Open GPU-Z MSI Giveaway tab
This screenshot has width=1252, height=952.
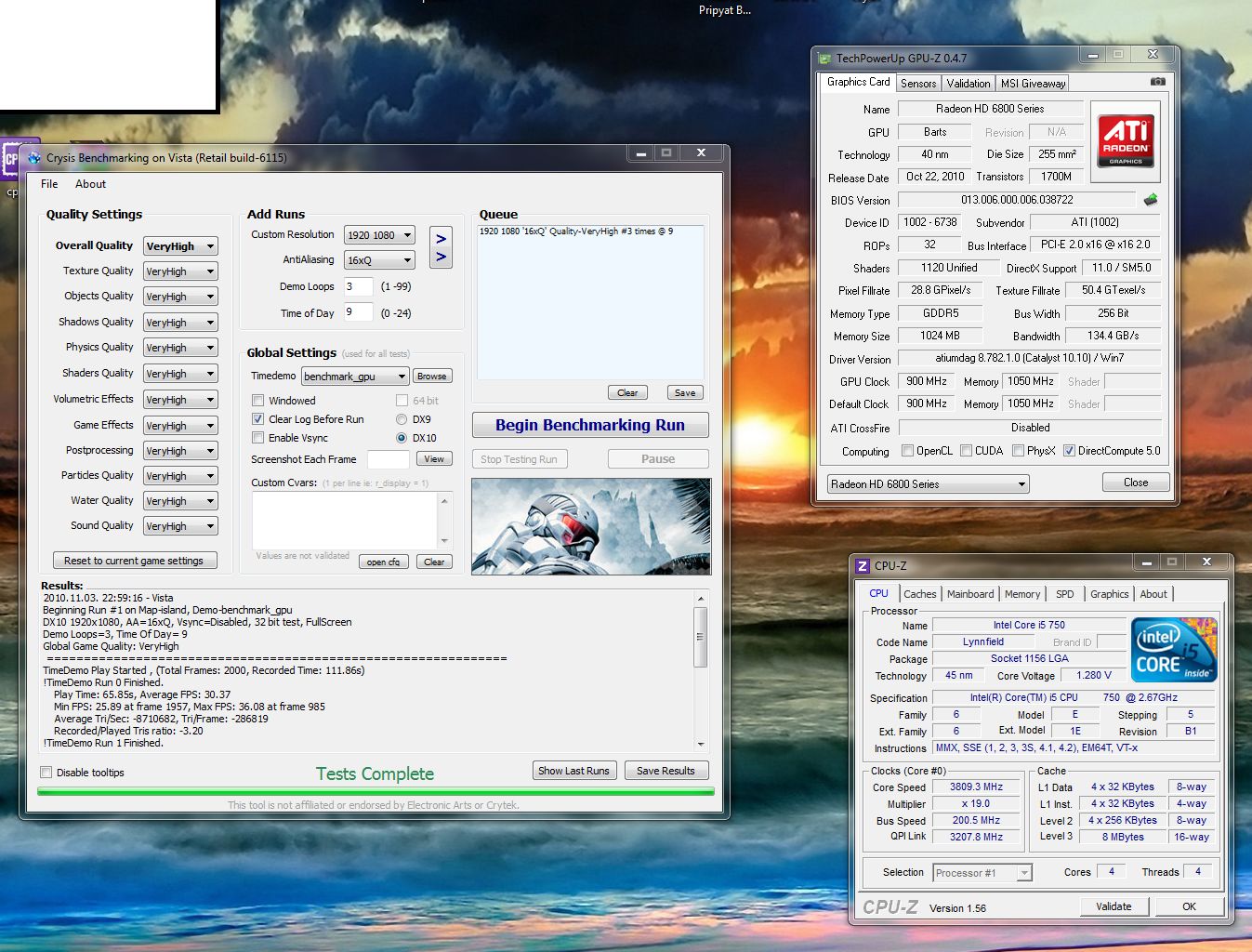click(1033, 84)
